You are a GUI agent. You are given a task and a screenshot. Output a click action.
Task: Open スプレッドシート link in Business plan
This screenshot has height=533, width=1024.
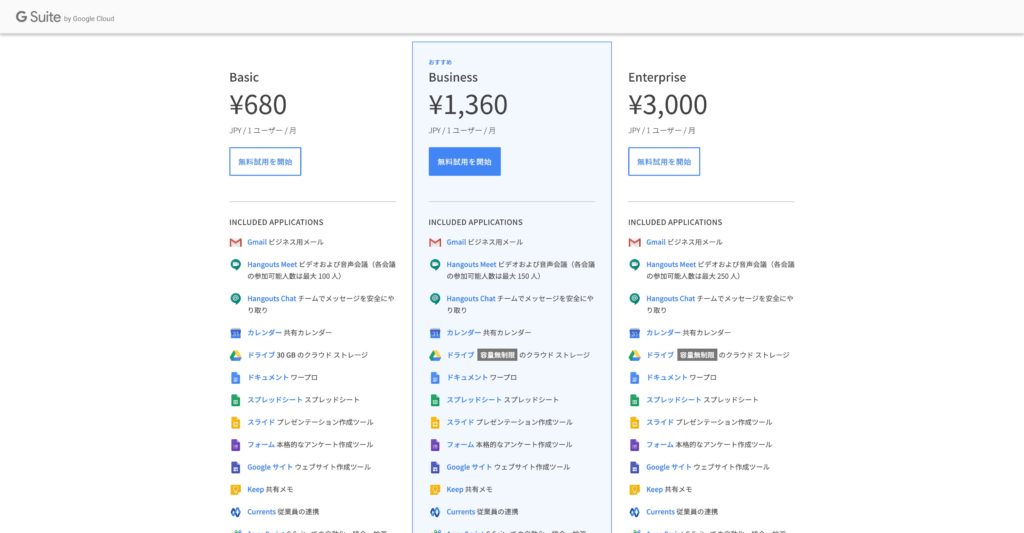(474, 400)
